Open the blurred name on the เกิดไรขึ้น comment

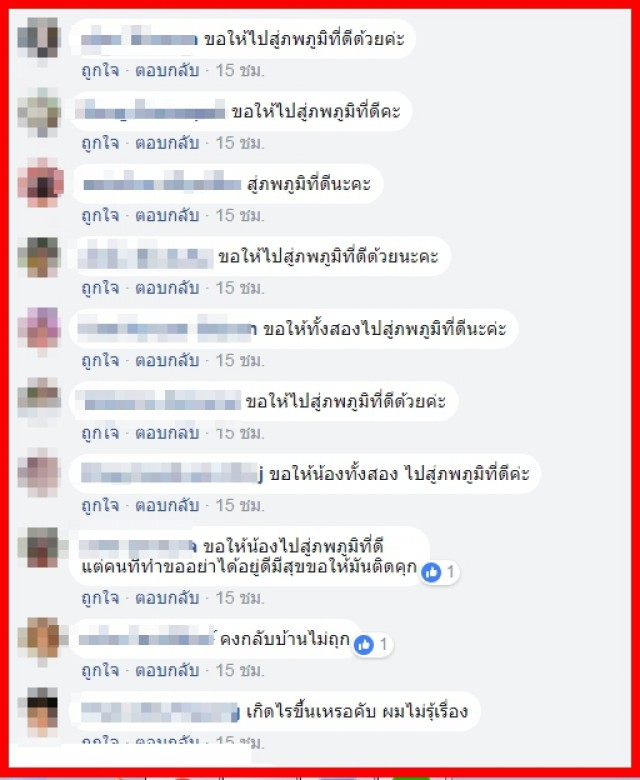pos(160,712)
